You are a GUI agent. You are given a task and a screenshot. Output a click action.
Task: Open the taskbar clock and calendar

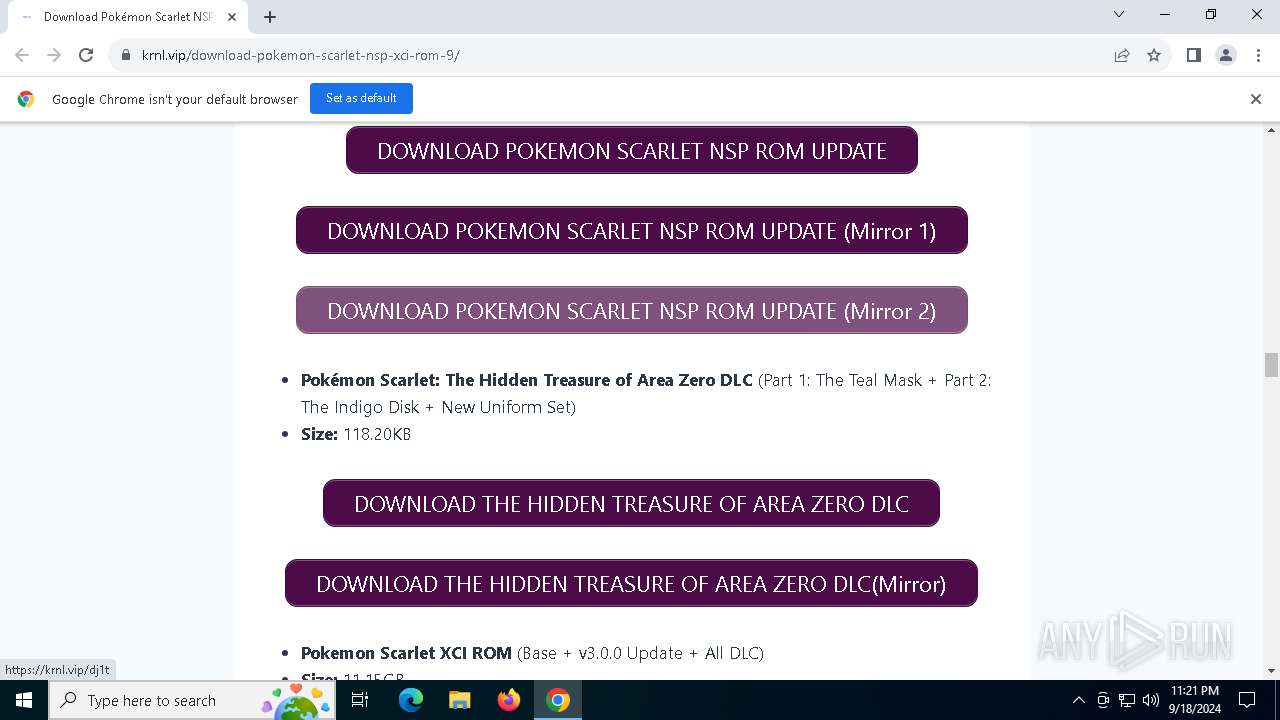coord(1195,700)
